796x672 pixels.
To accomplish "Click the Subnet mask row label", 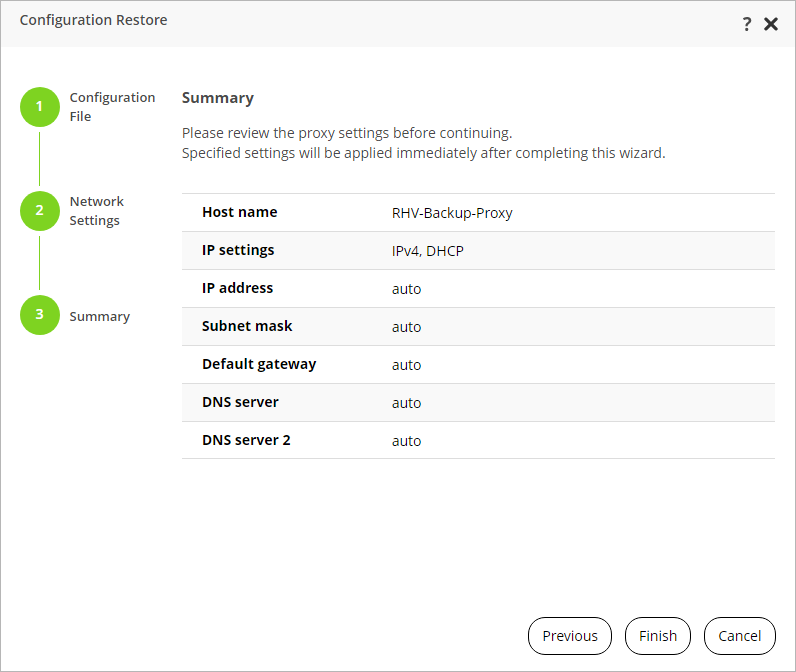I will point(247,326).
